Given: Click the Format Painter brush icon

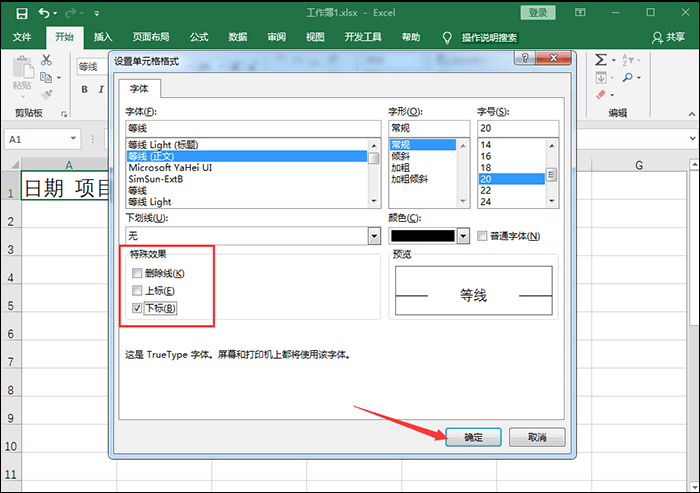Looking at the screenshot, I should [x=46, y=94].
